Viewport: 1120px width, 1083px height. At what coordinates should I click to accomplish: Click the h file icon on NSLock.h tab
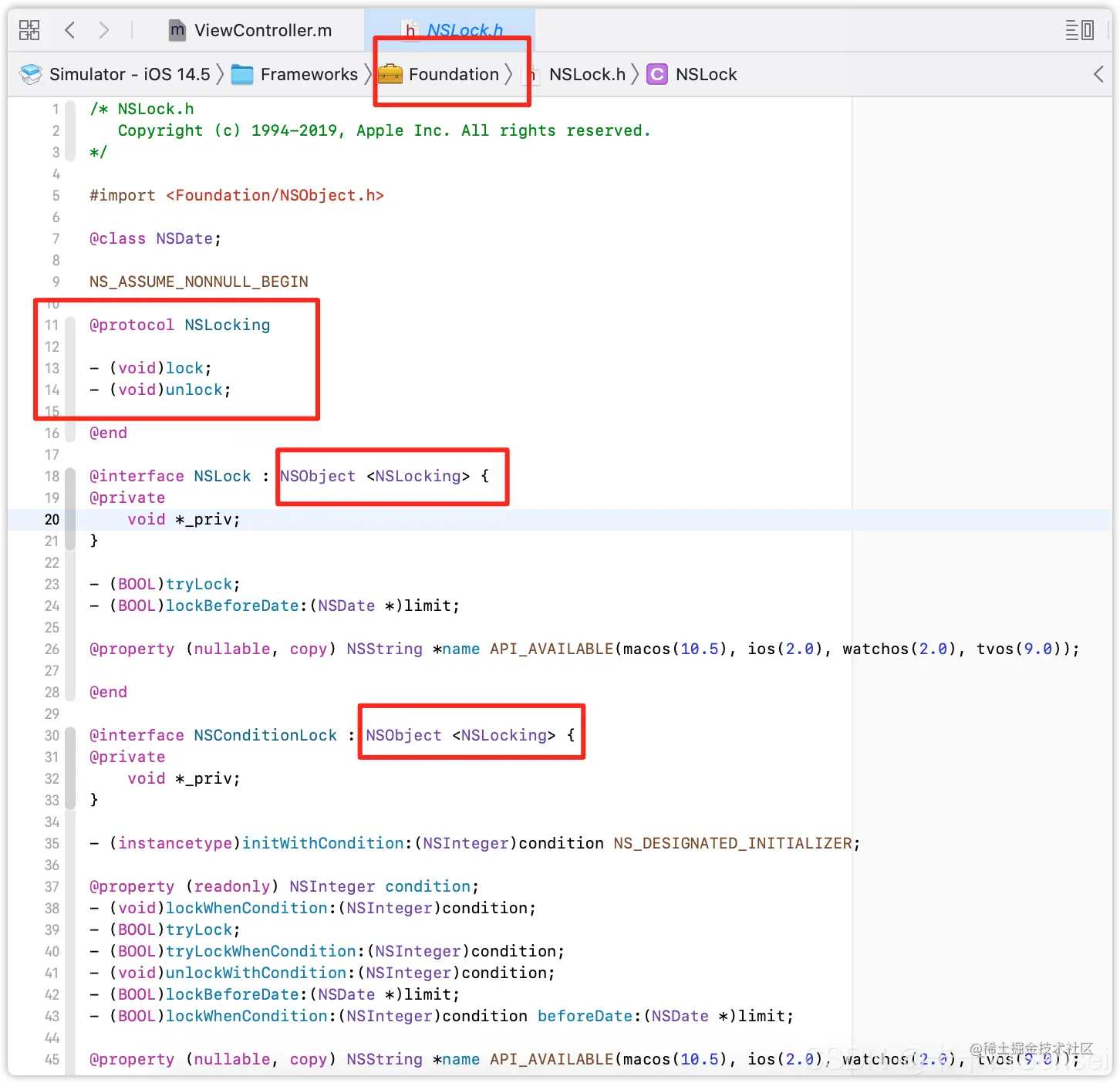(410, 30)
